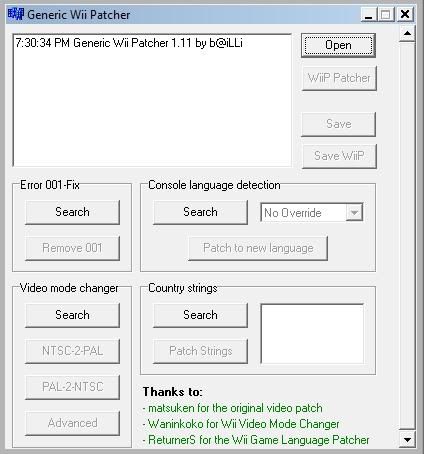The width and height of the screenshot is (424, 454).
Task: Click Patch to new language button
Action: (258, 248)
